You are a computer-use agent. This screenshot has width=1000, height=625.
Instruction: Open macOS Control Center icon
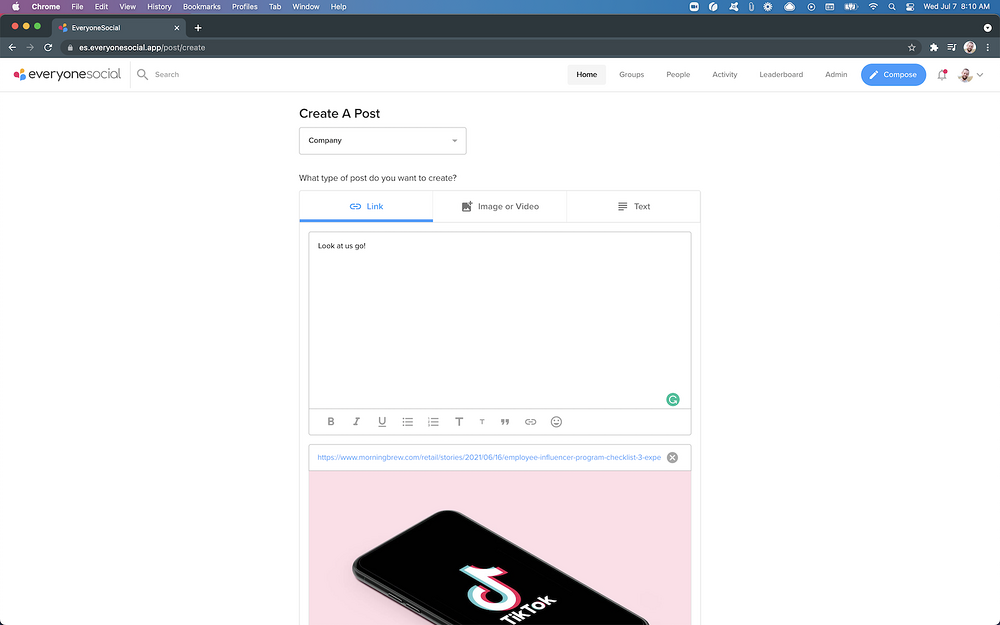click(x=910, y=6)
